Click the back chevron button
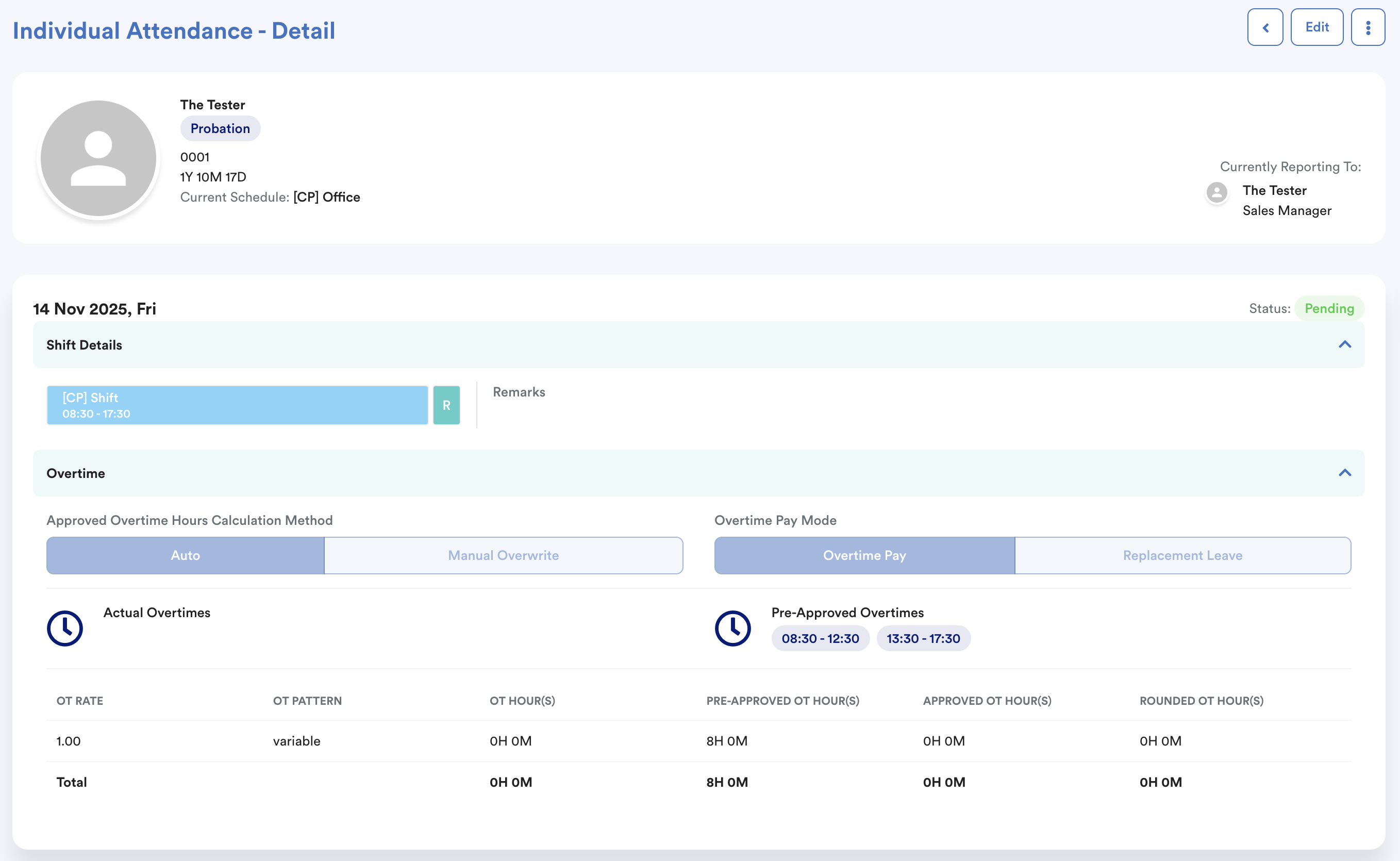The width and height of the screenshot is (1400, 861). pyautogui.click(x=1264, y=27)
